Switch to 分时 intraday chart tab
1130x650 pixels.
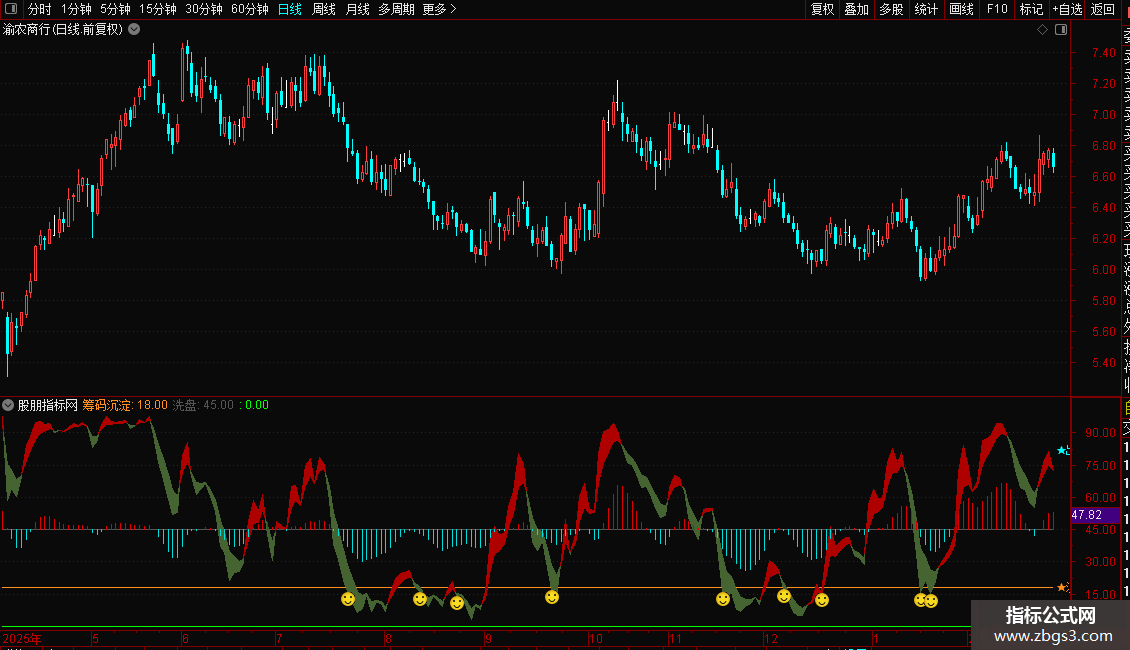pyautogui.click(x=40, y=9)
